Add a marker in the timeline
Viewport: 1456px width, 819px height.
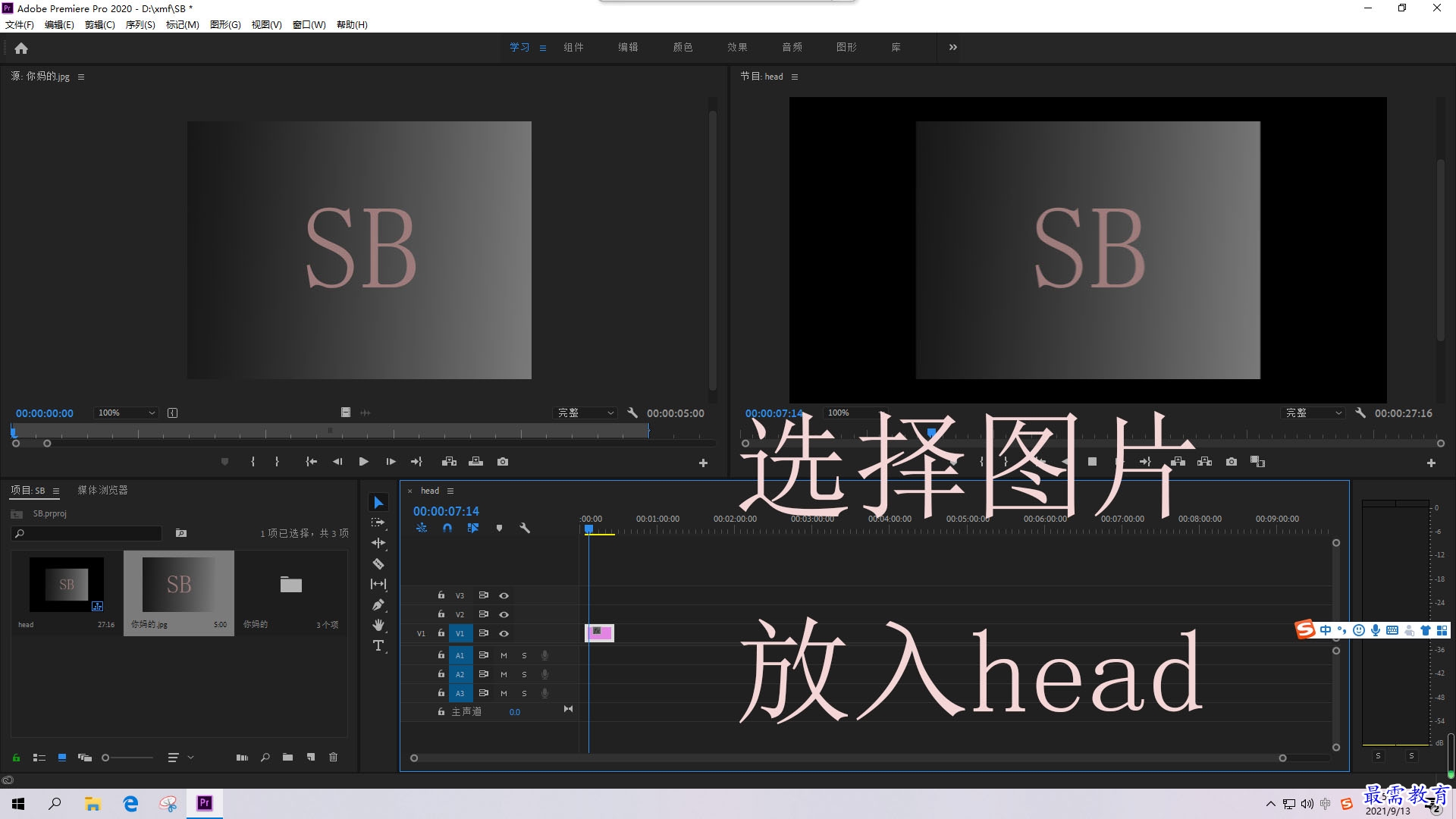click(499, 528)
